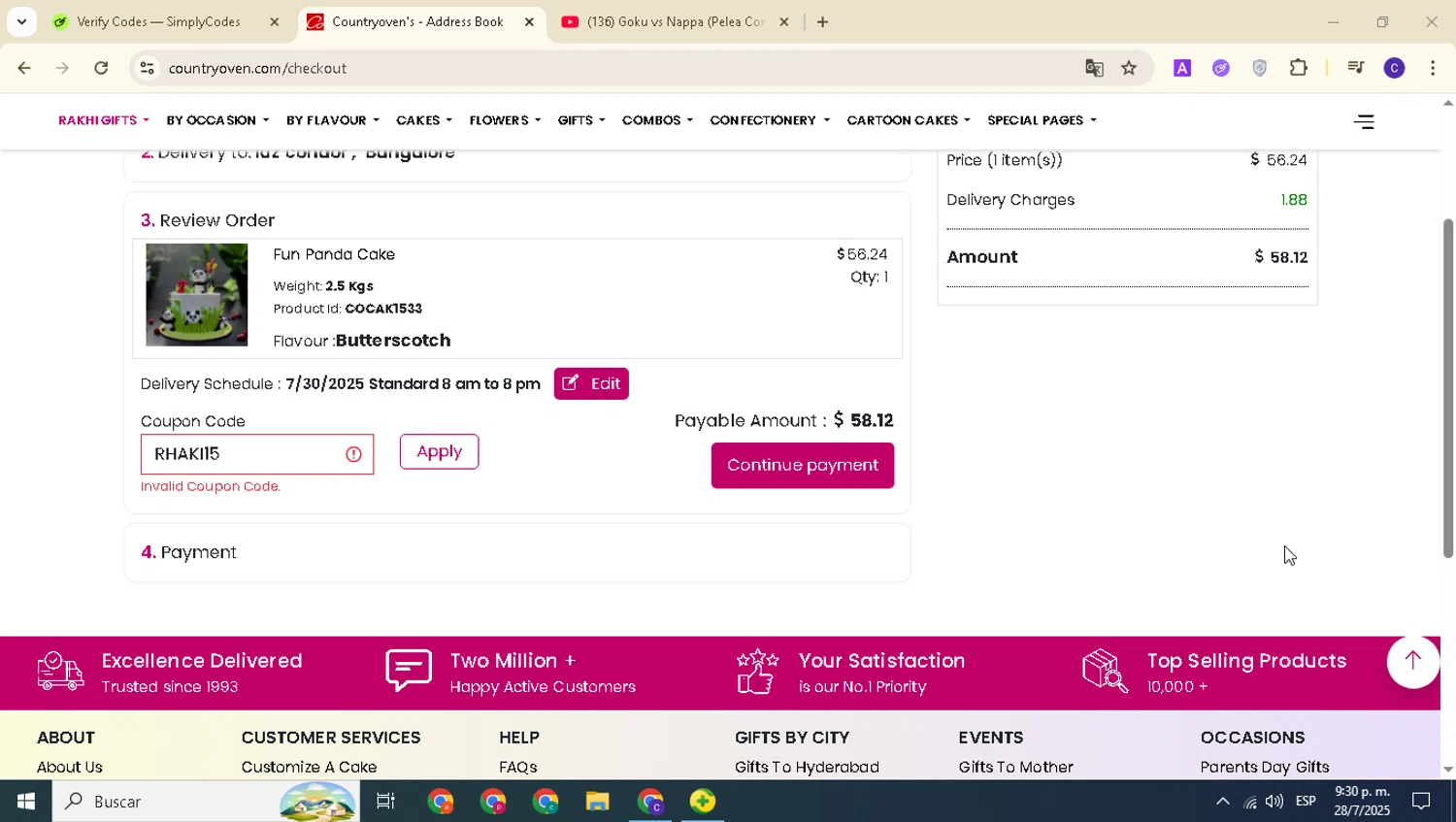Open the Gifts To Mother link
Screen dimensions: 1456x822
(1015, 767)
